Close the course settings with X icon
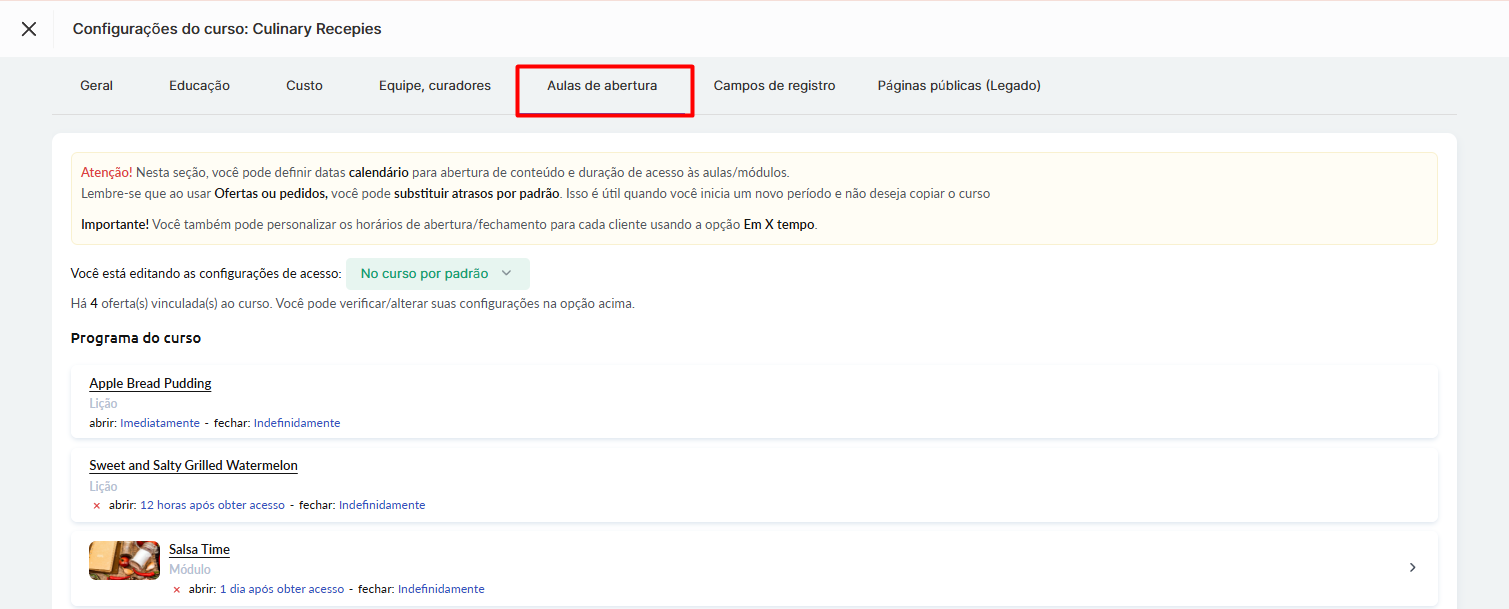1509x609 pixels. pos(29,29)
